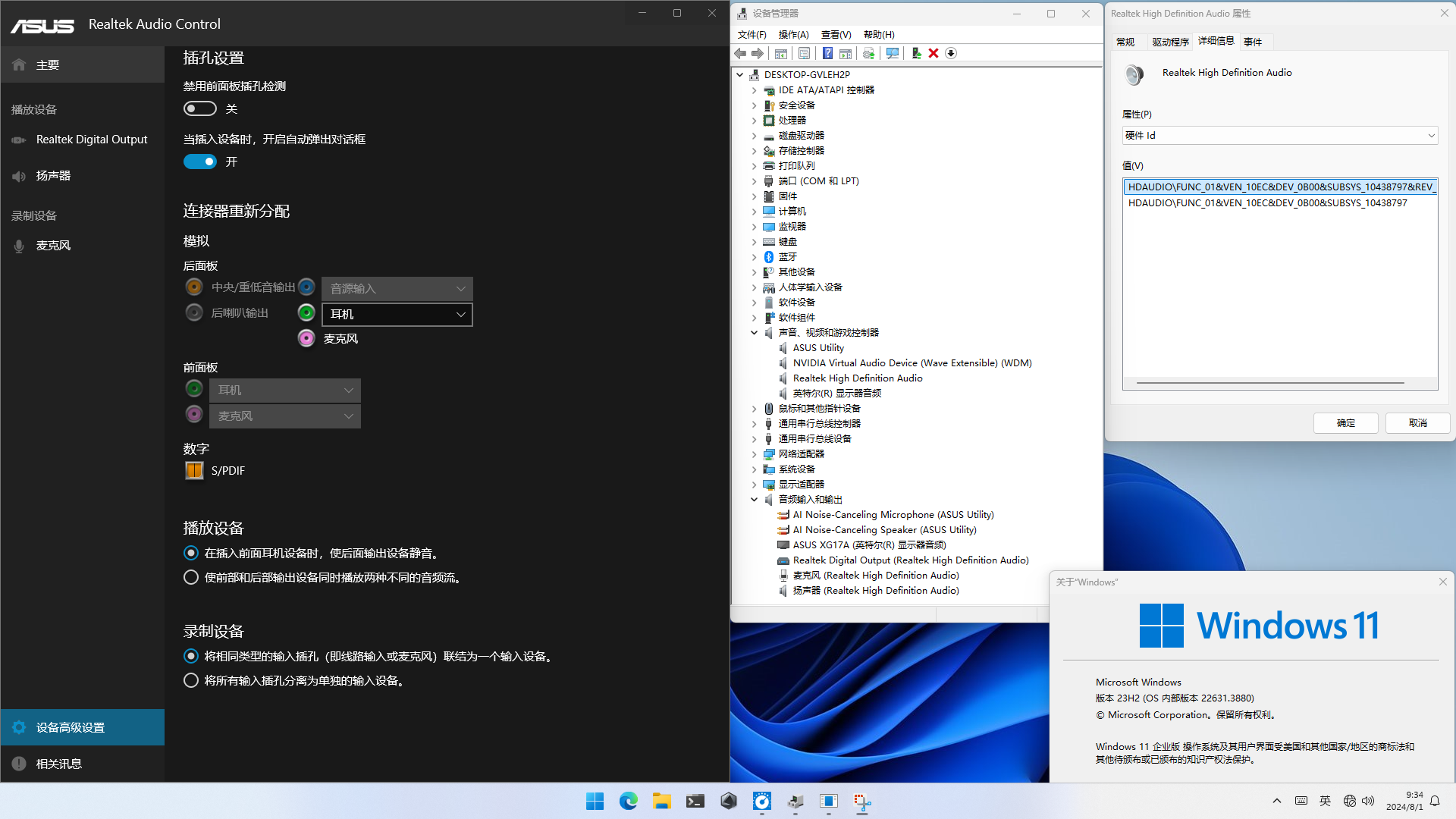The image size is (1456, 819).
Task: Open the 查看 menu in Device Manager
Action: point(835,34)
